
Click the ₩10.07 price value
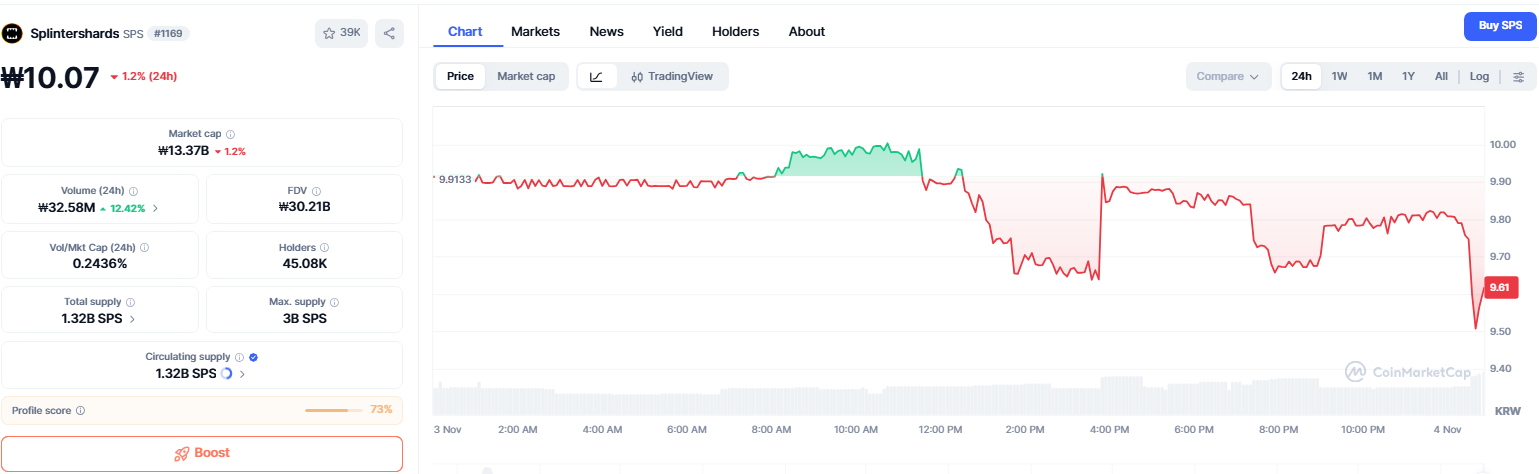pyautogui.click(x=50, y=77)
